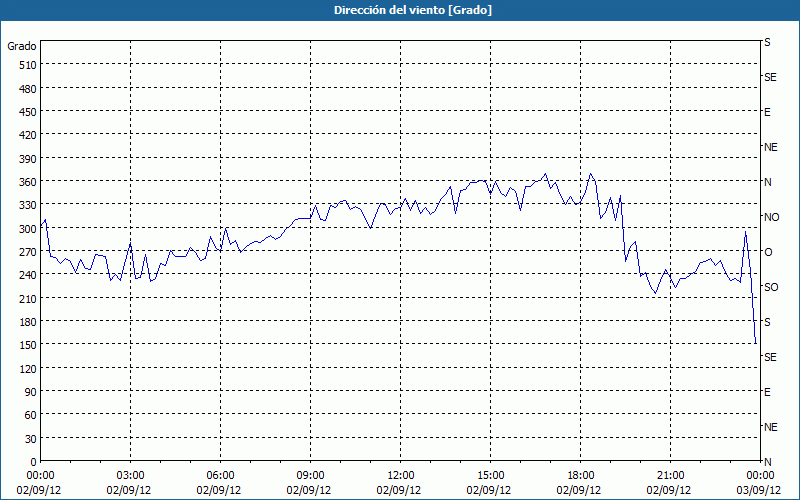Viewport: 800px width, 500px height.
Task: Pick the 240 degree axis label
Action: [29, 276]
